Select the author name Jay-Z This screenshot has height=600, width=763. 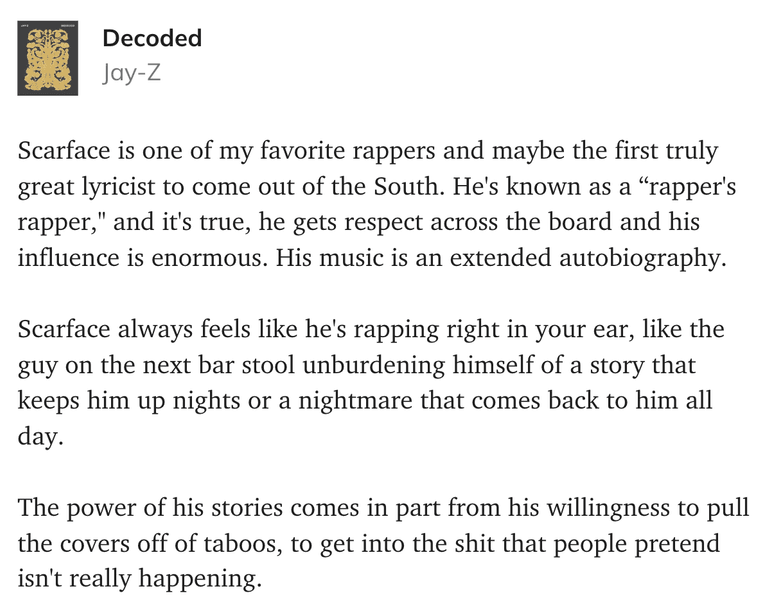[131, 73]
